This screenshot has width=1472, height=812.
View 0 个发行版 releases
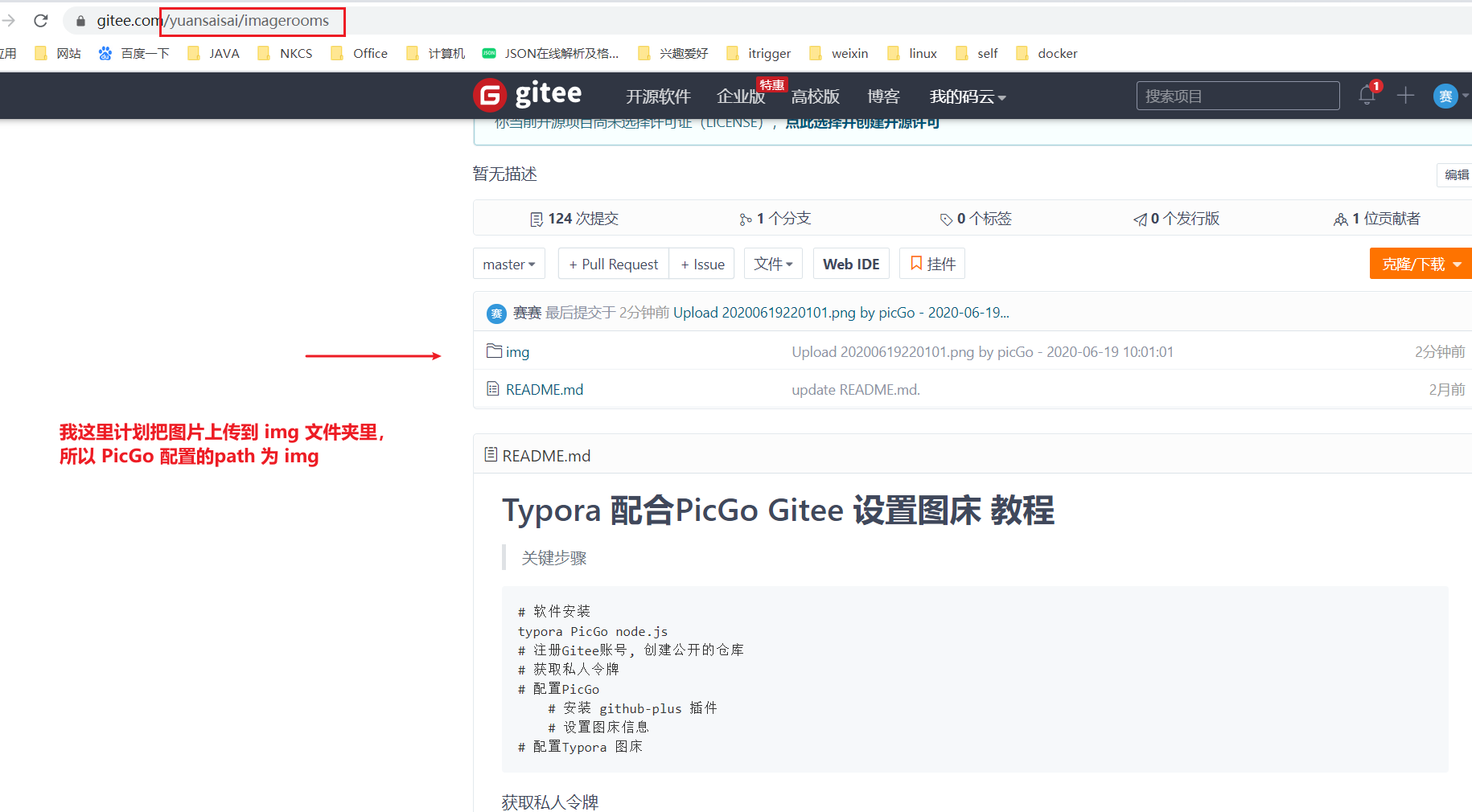(x=1176, y=219)
